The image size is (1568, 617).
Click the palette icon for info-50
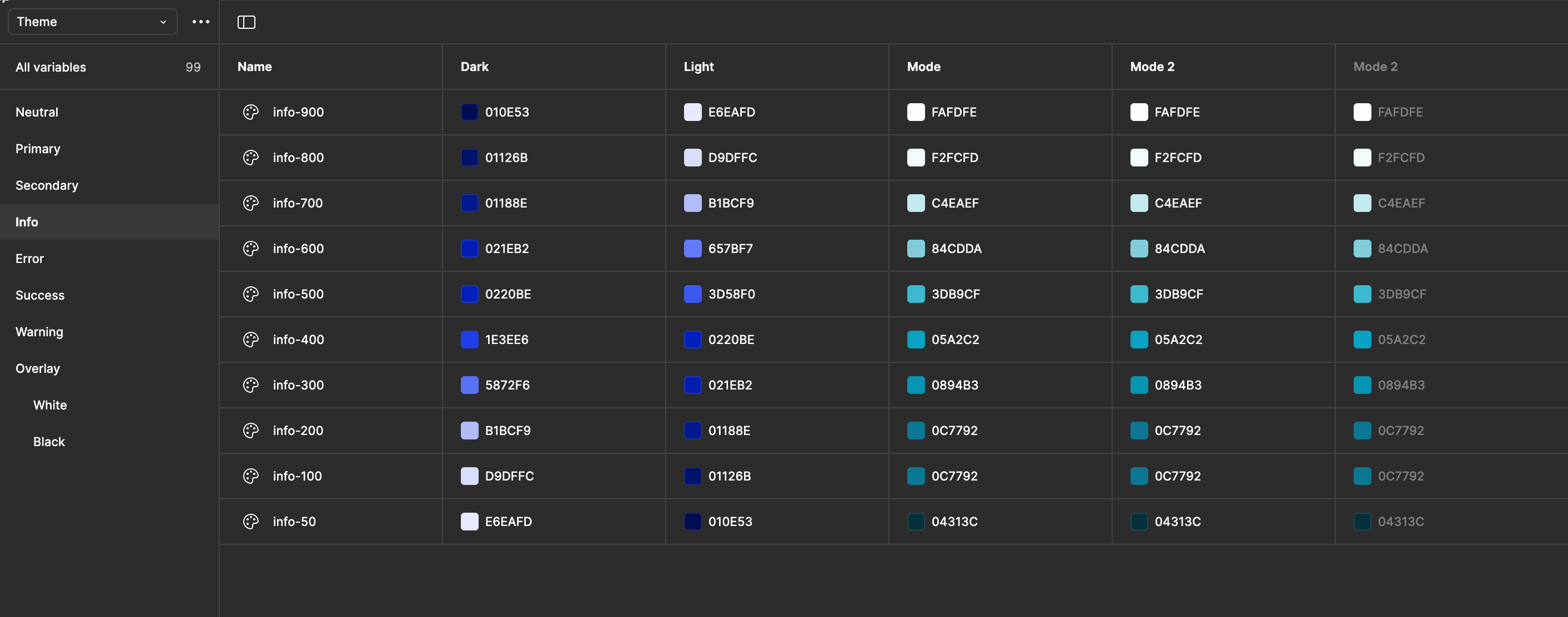(x=251, y=522)
